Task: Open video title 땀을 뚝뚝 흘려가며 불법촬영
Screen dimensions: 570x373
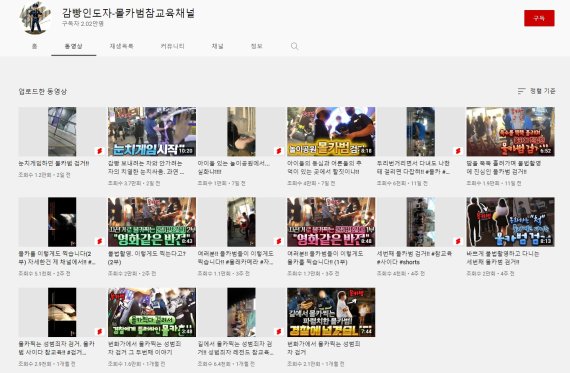Action: coord(504,168)
